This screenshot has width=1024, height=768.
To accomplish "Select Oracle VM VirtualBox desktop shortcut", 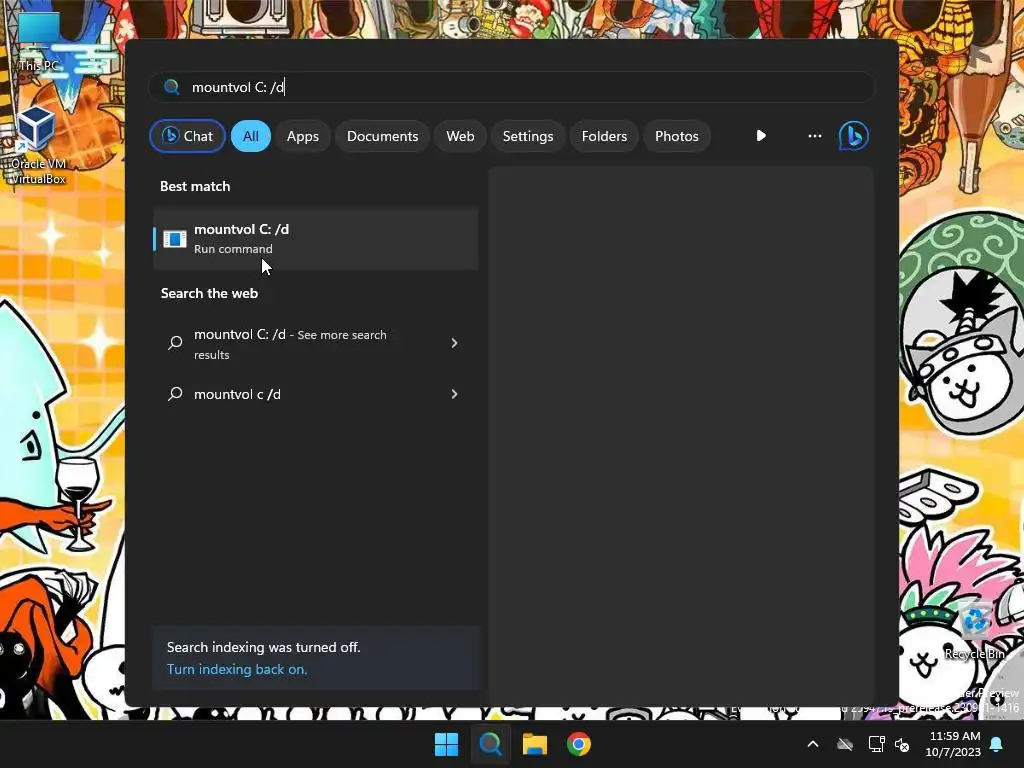I will tap(38, 146).
